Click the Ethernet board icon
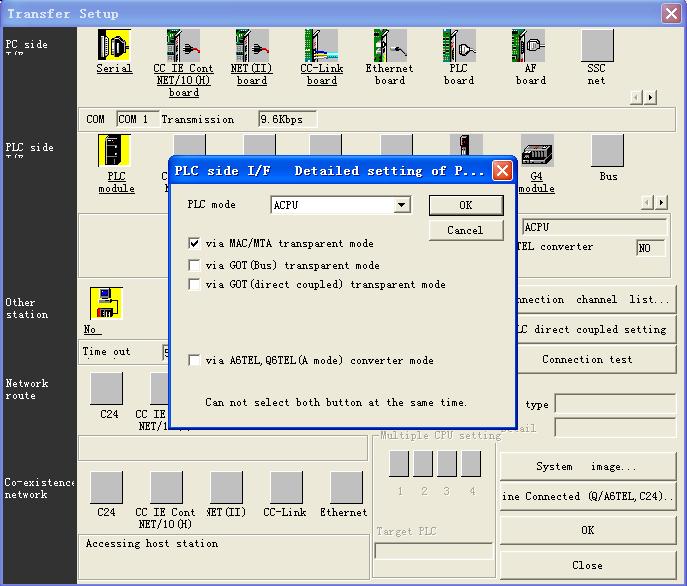 (x=389, y=46)
